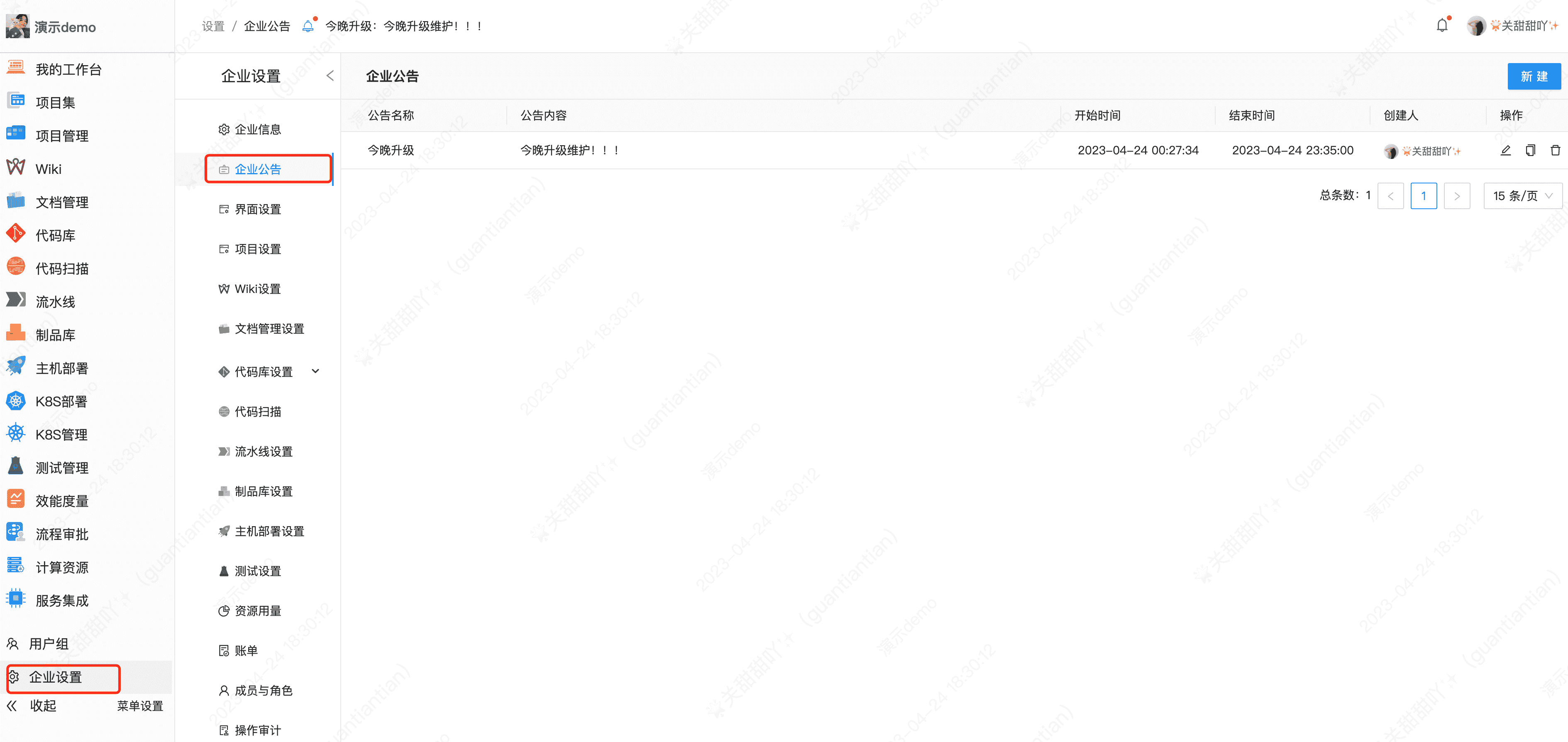Viewport: 1568px width, 742px height.
Task: Edit the 今晚升级 announcement
Action: (x=1506, y=150)
